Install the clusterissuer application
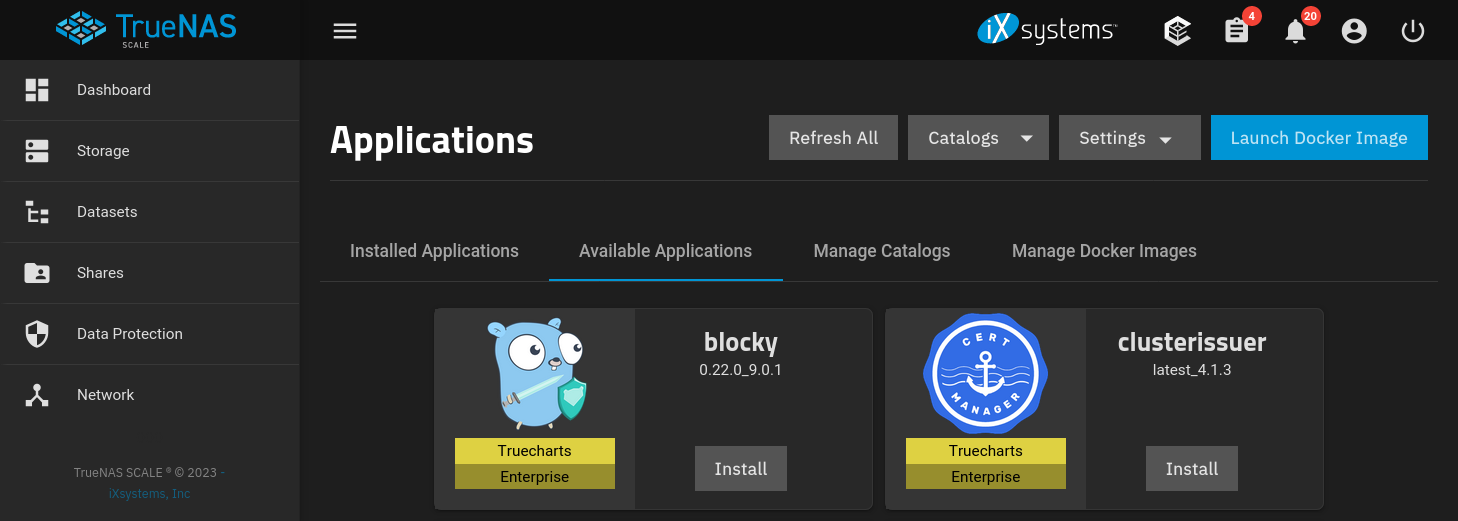 point(1192,469)
